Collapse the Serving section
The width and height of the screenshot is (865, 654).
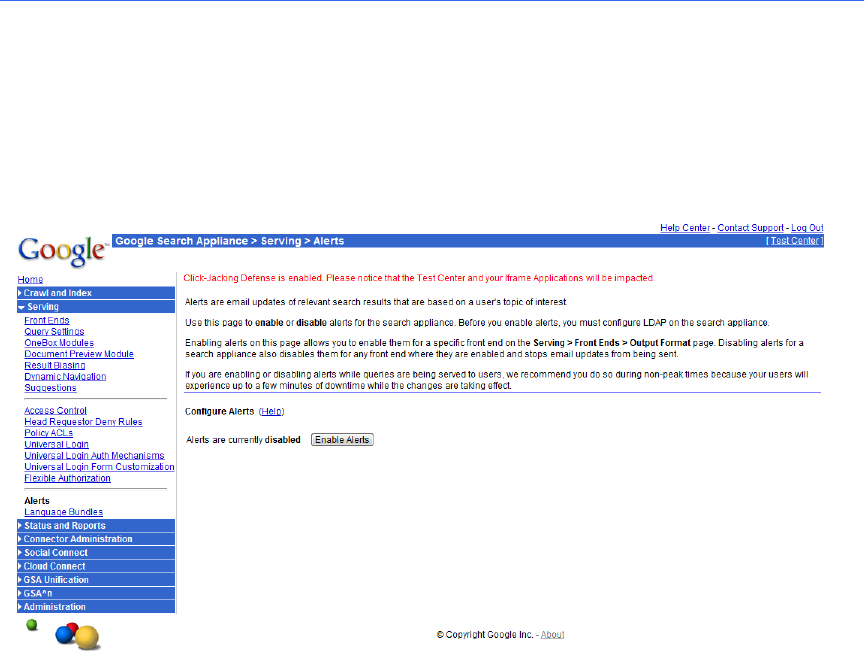coord(96,307)
